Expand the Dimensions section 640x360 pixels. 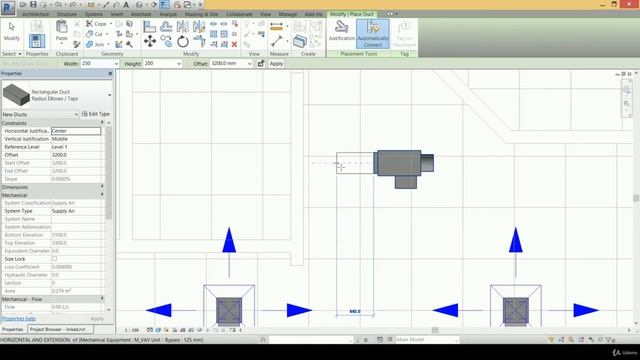[102, 187]
